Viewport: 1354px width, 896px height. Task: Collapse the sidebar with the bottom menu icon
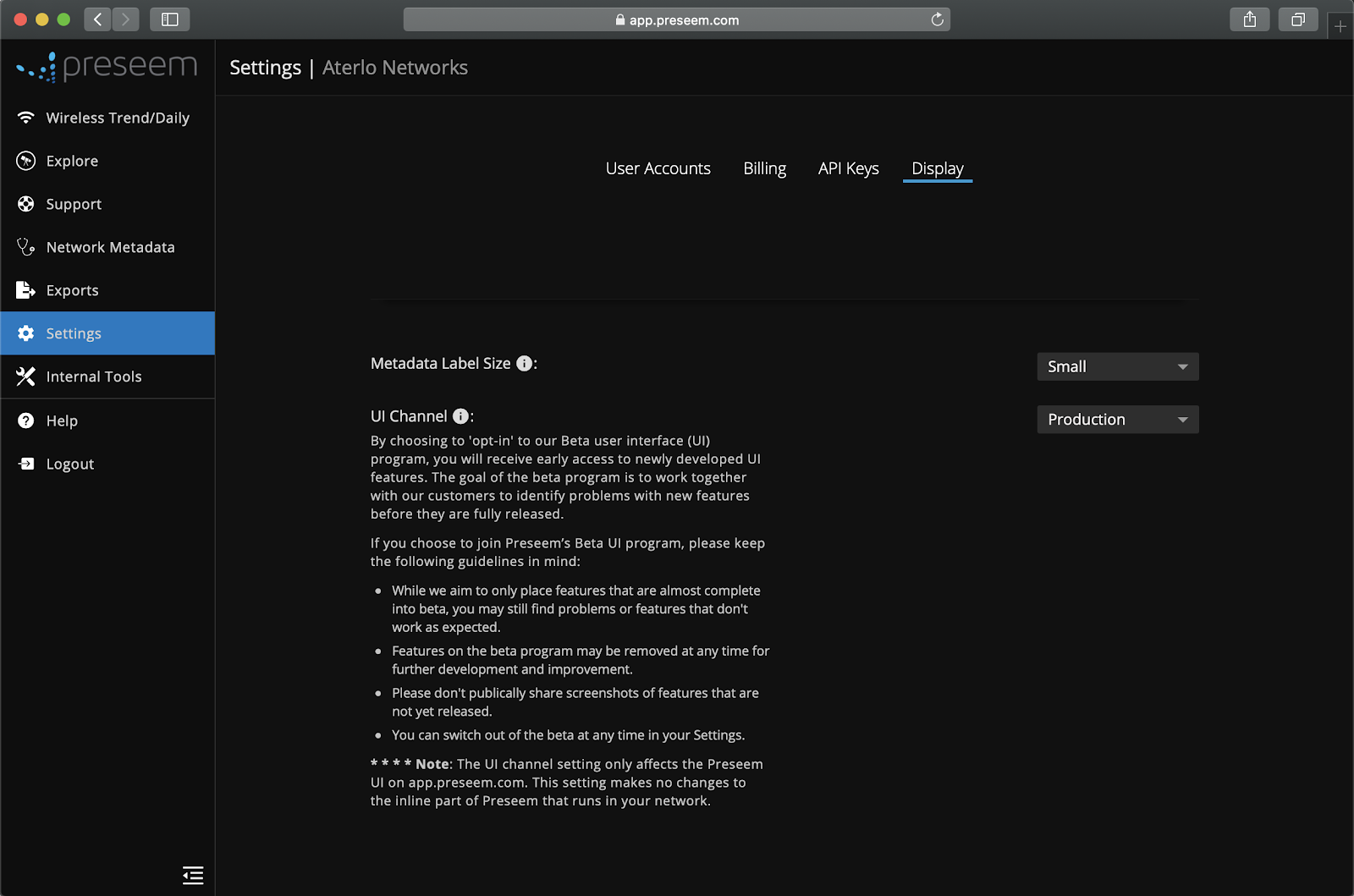click(x=193, y=875)
